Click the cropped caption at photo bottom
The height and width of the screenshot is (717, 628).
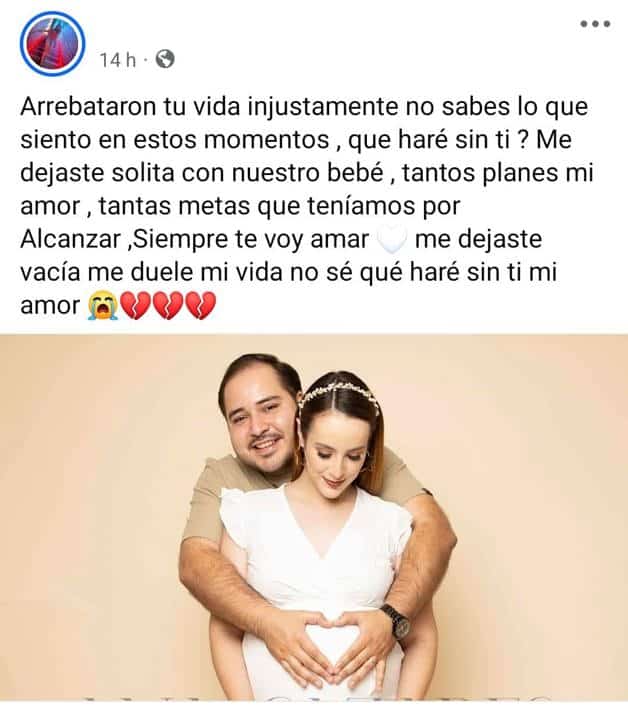click(316, 699)
